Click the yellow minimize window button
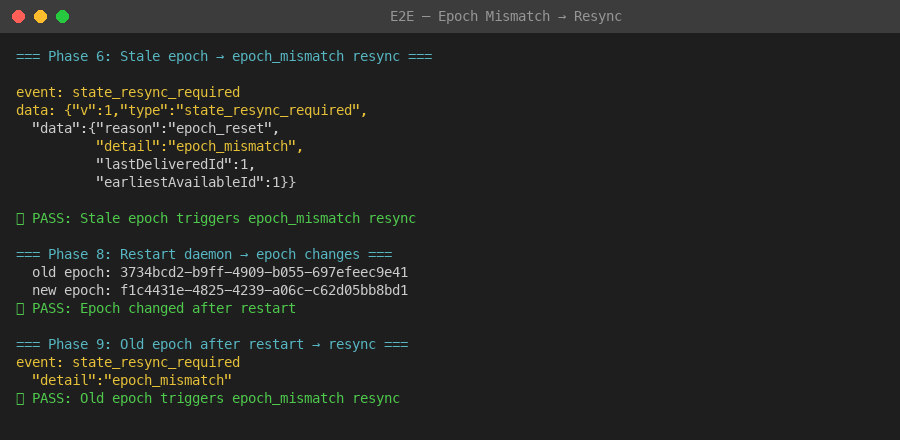This screenshot has height=440, width=900. click(40, 17)
